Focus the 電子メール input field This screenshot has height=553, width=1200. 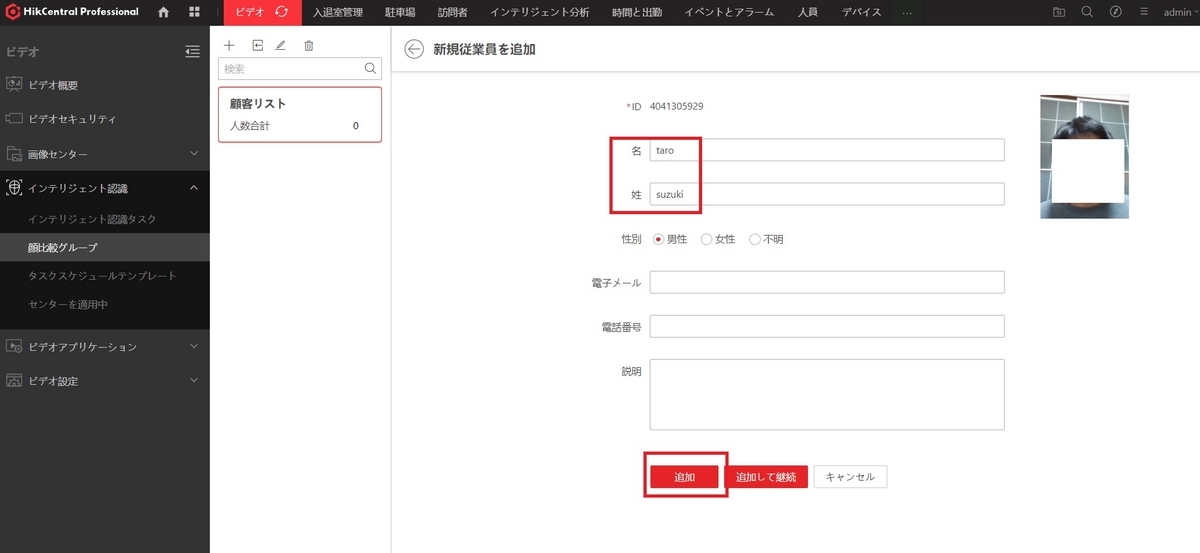tap(827, 282)
